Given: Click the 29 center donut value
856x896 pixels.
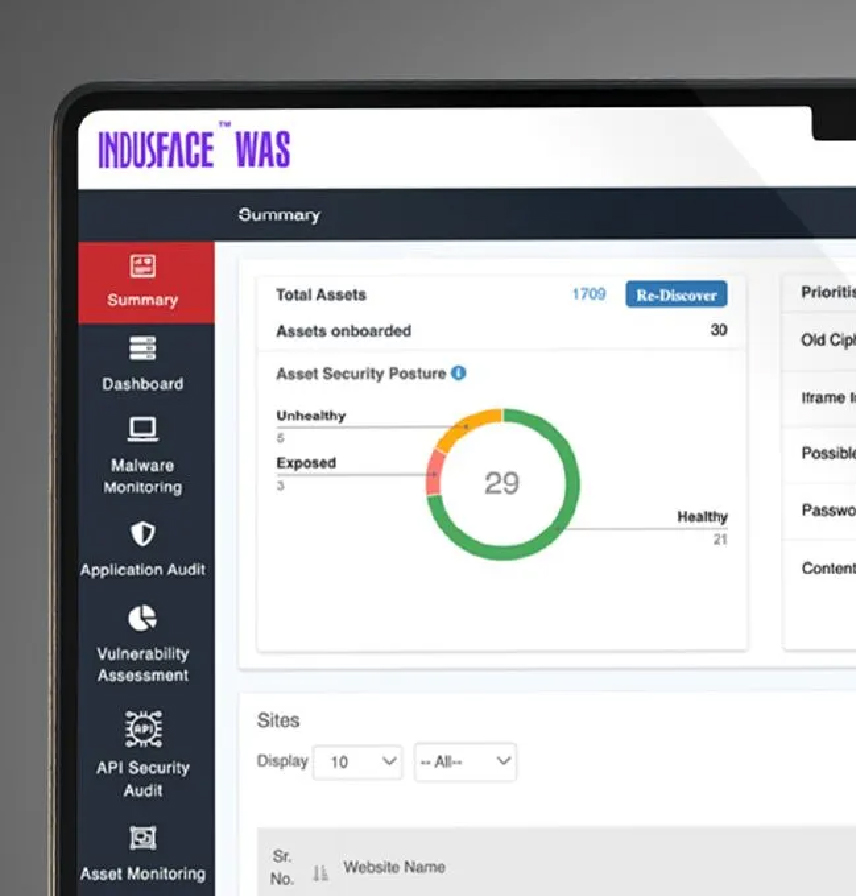Looking at the screenshot, I should (x=502, y=483).
